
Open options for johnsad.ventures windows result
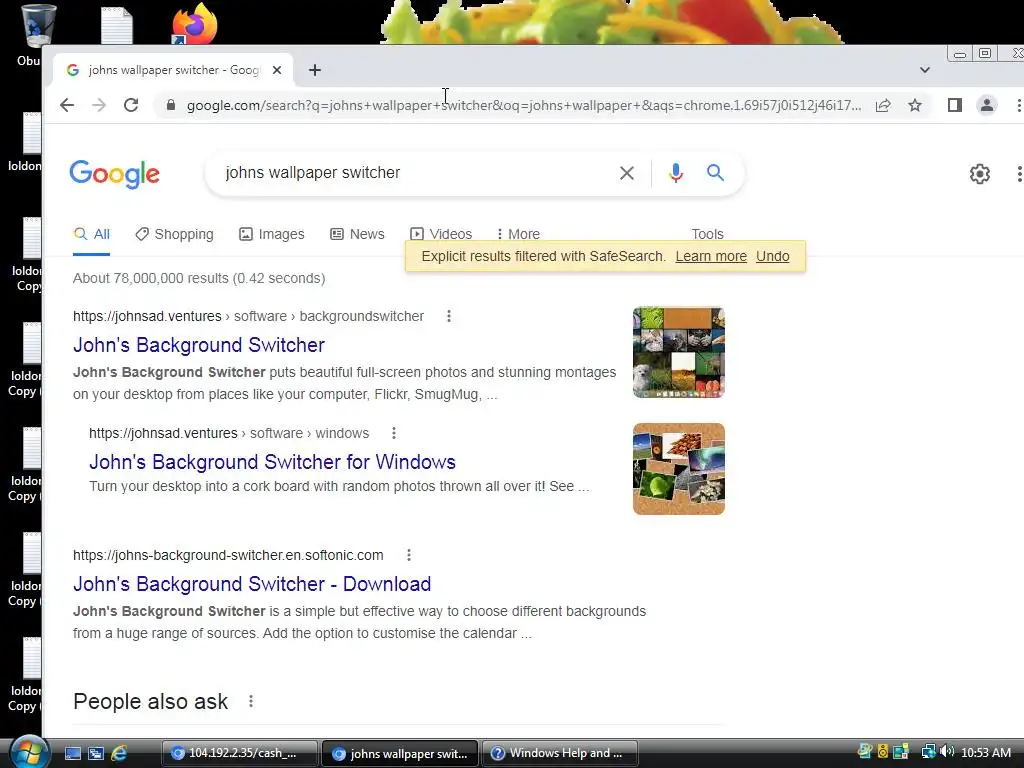tap(394, 433)
